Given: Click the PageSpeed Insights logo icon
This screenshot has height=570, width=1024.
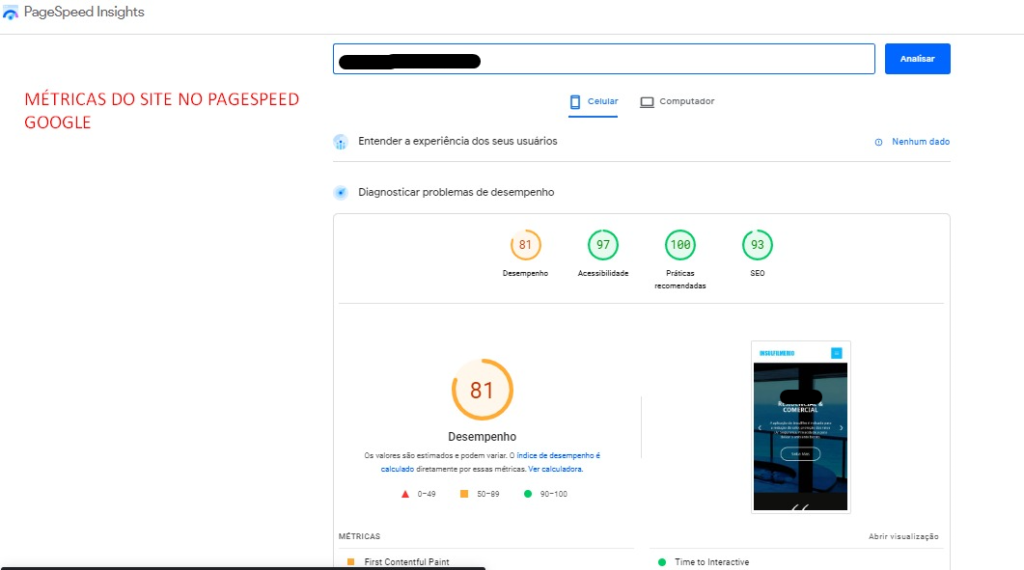Looking at the screenshot, I should click(x=10, y=12).
